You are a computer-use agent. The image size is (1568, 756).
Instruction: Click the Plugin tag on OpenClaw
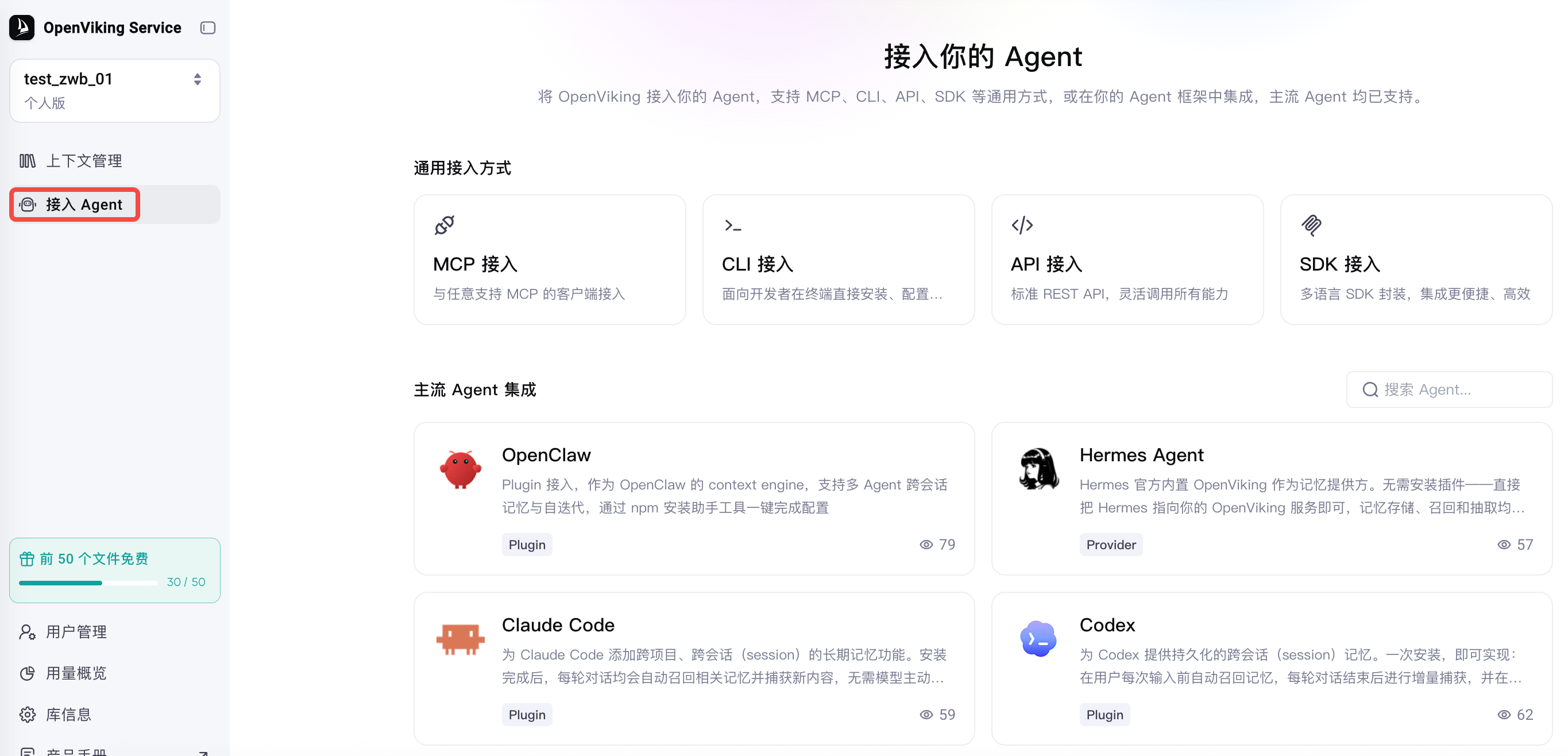(x=527, y=545)
